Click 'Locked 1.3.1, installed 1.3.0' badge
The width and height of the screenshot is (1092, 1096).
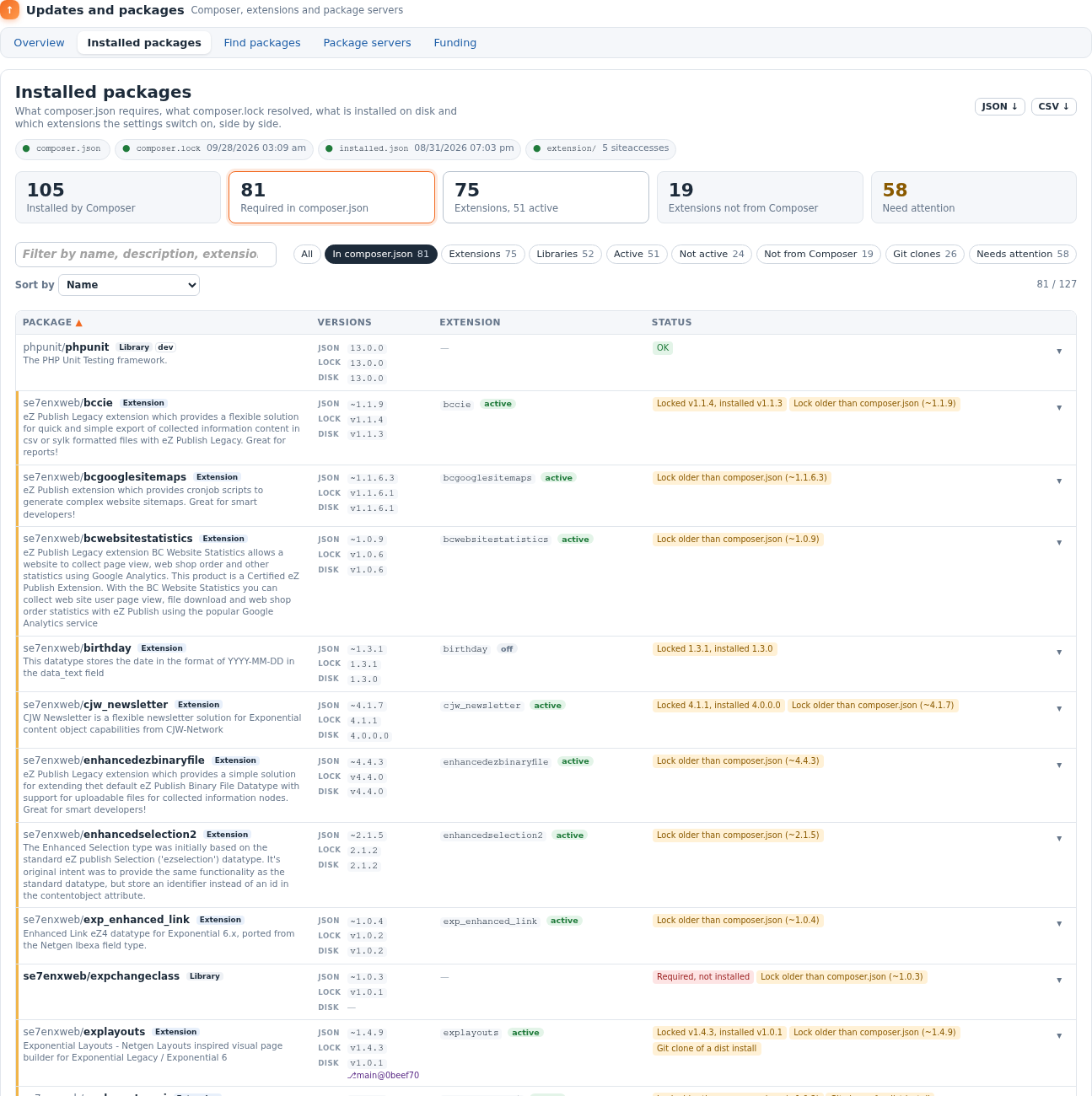(x=714, y=649)
